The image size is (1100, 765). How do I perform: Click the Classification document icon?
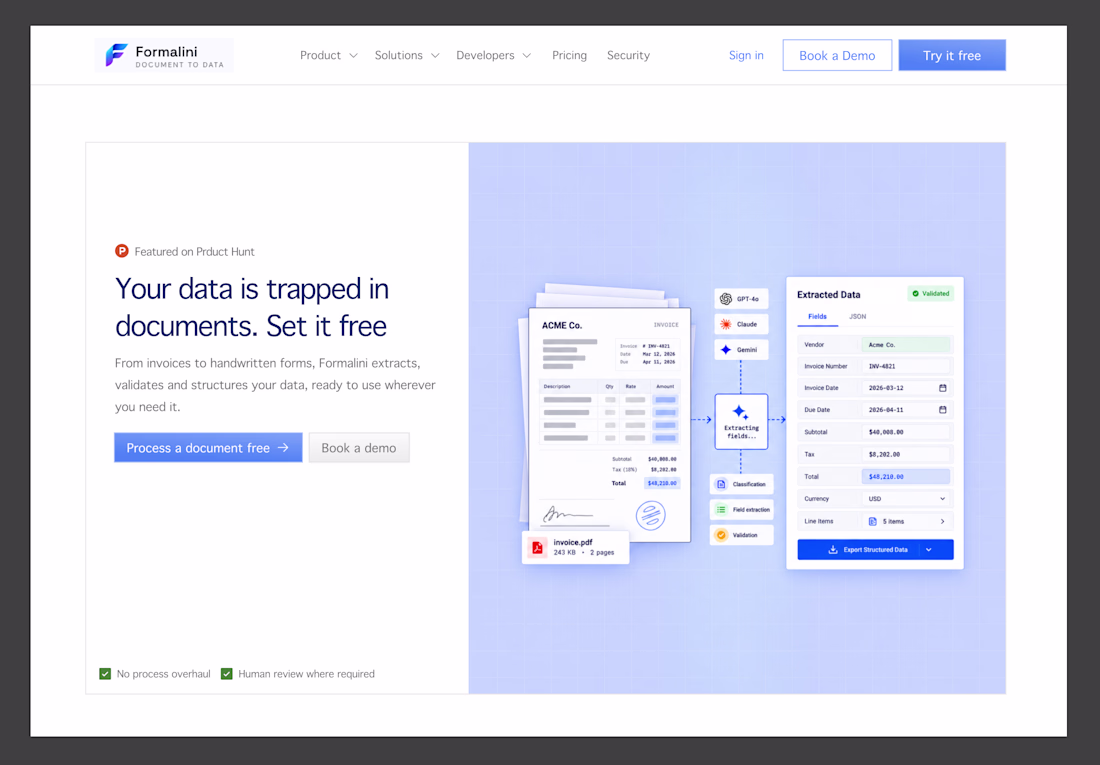tap(721, 484)
